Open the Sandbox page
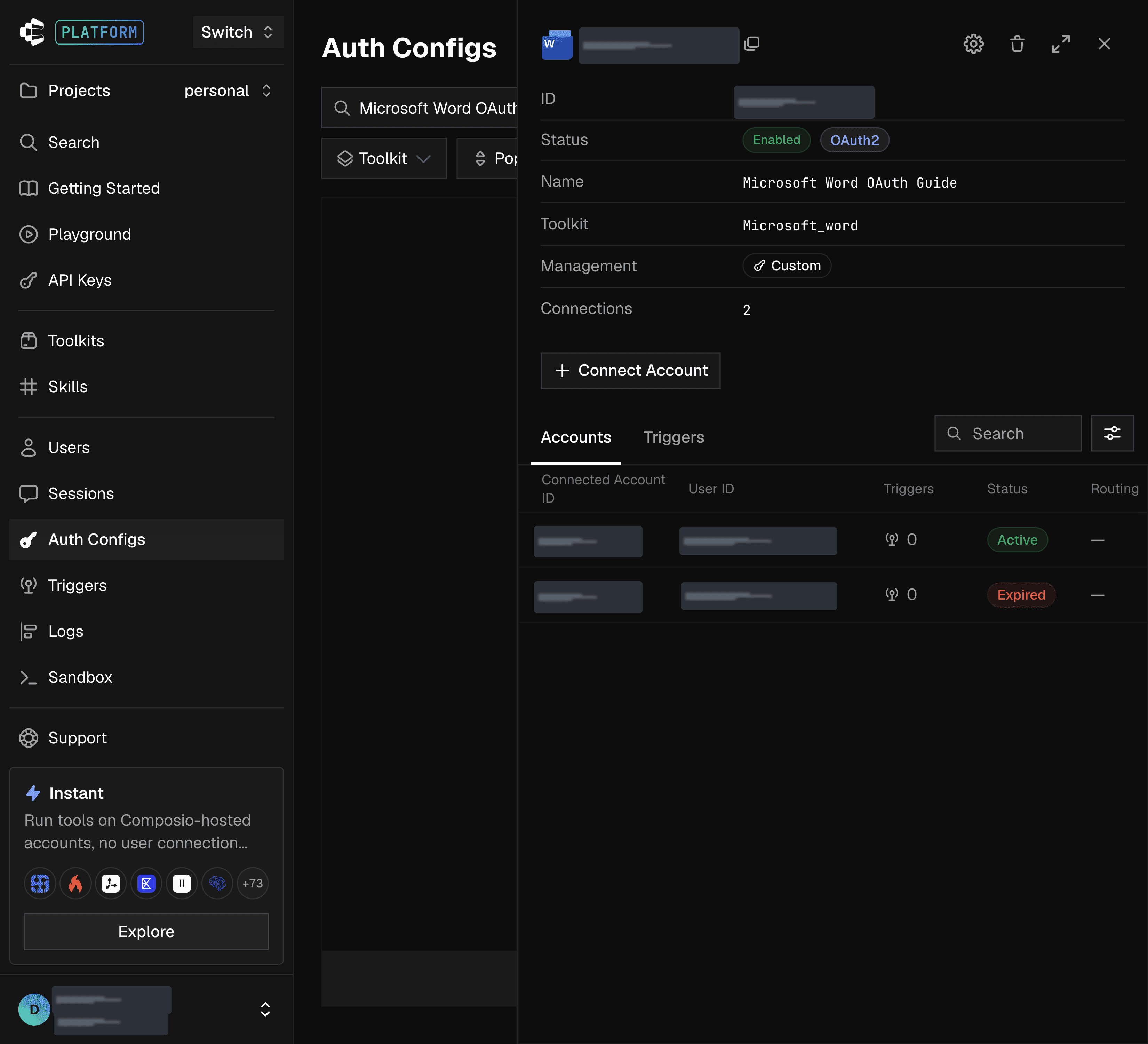The height and width of the screenshot is (1044, 1148). click(146, 677)
